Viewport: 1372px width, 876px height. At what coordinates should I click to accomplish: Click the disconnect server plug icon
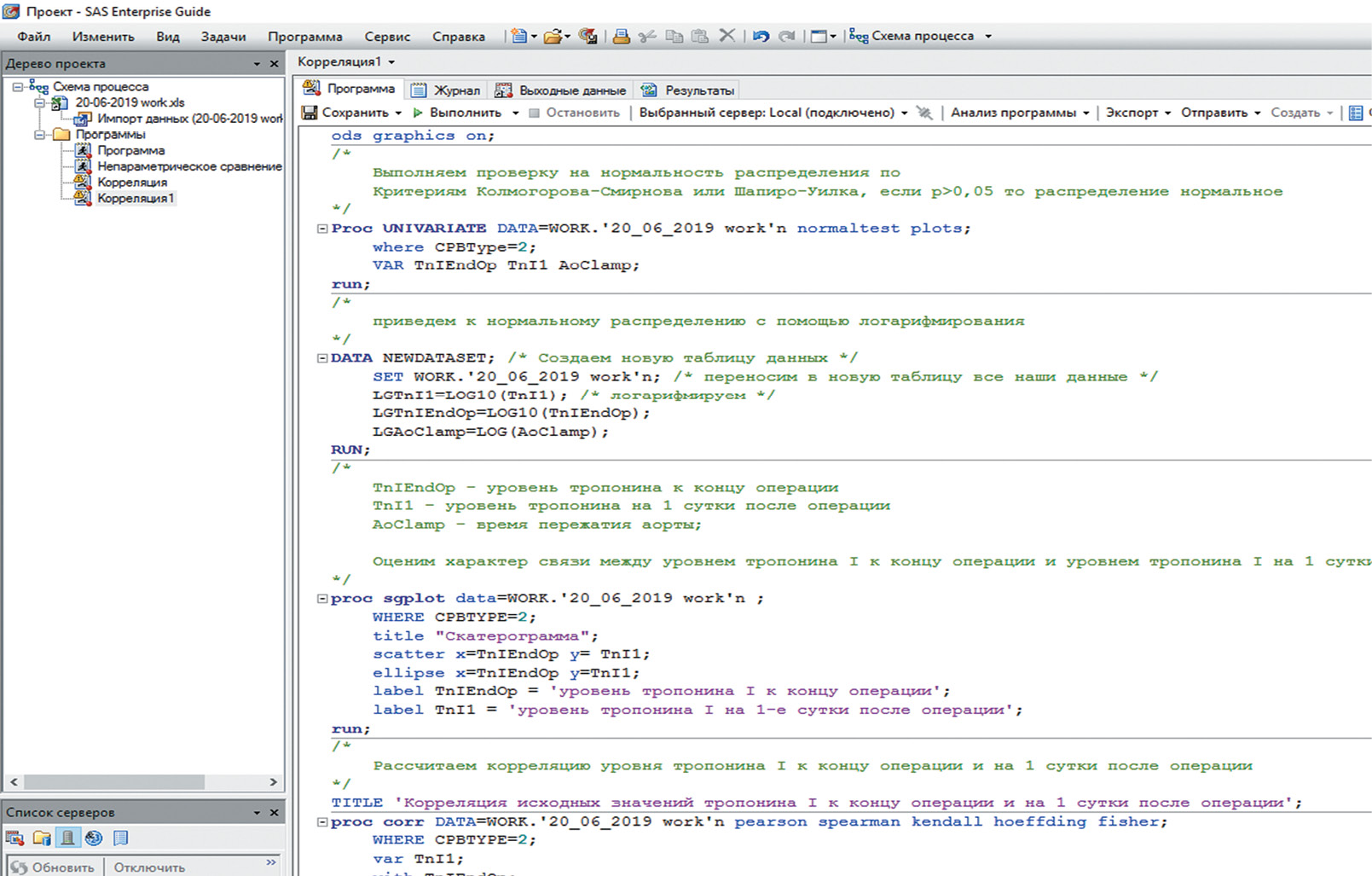point(924,113)
